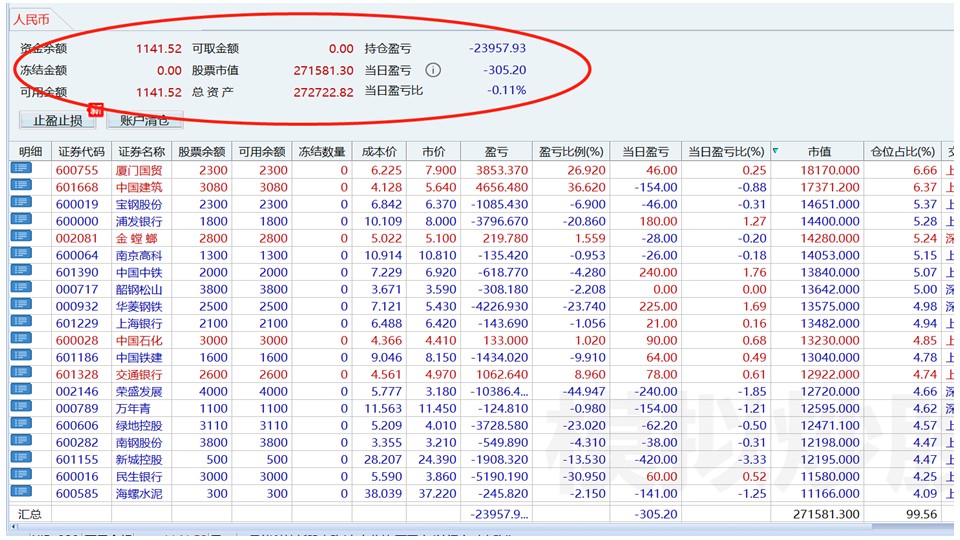Sort by 冻结数量 column header
This screenshot has width=960, height=540.
point(322,152)
